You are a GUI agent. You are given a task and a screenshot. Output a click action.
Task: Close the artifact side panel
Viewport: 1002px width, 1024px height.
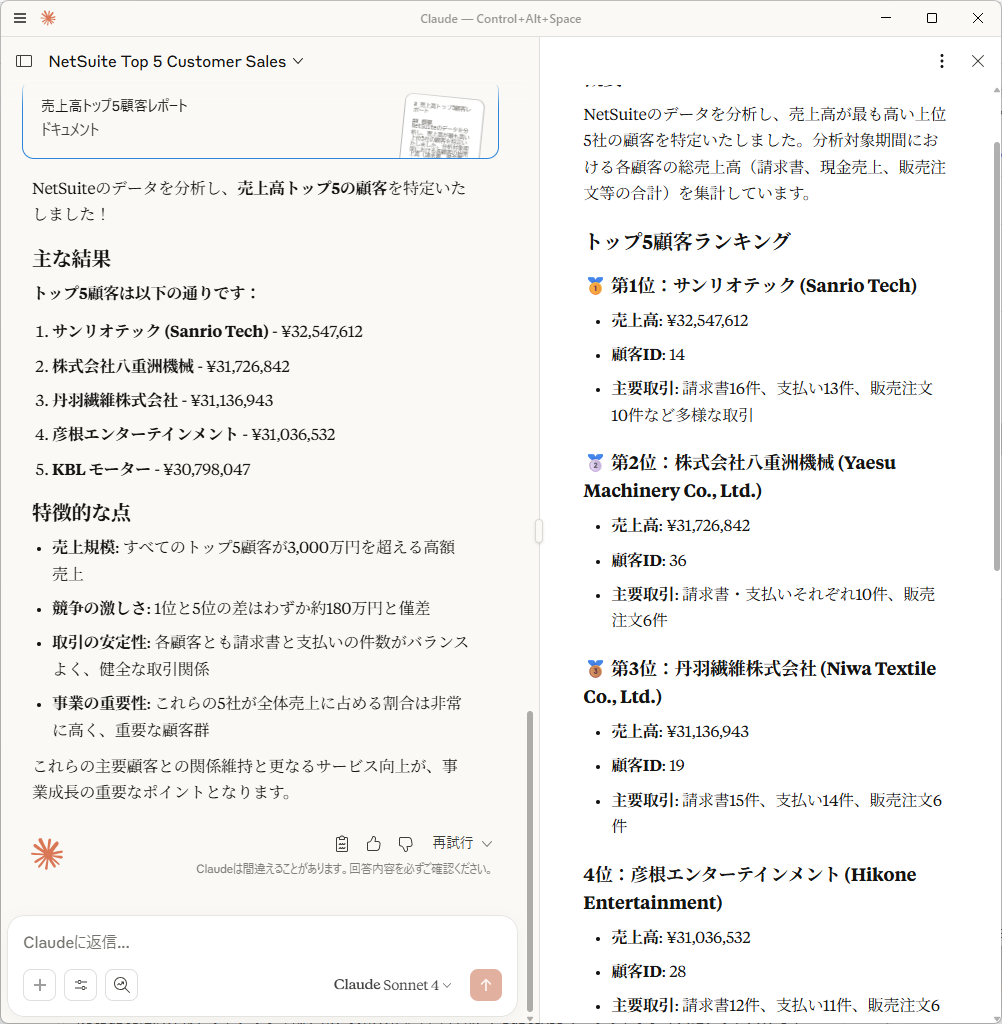[x=978, y=61]
